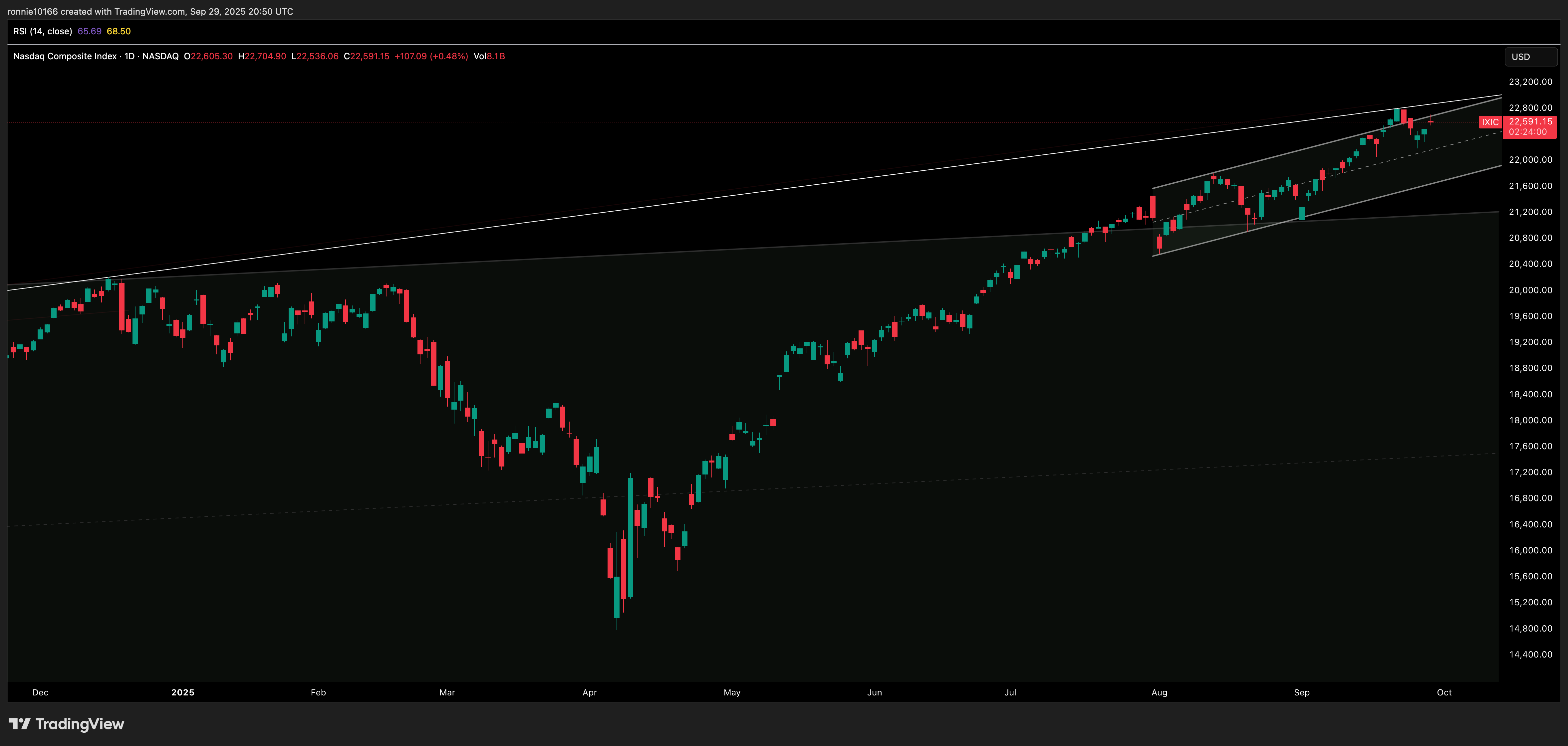Click the Nasdaq Composite Index title
1568x746 pixels.
65,56
